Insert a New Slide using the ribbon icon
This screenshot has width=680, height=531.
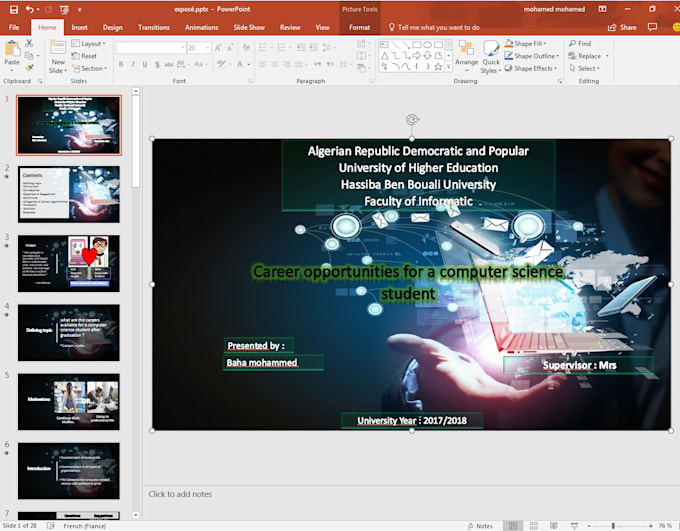click(58, 50)
